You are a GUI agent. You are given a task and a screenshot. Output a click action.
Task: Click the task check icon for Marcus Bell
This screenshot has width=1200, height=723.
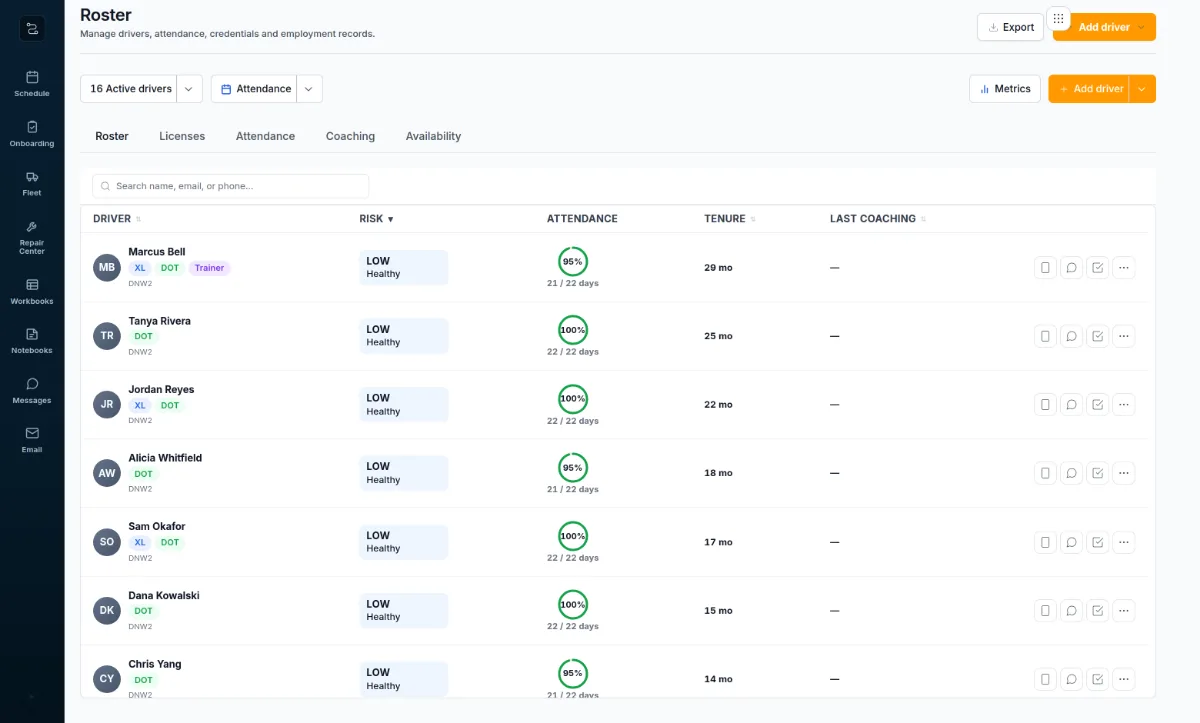1097,267
